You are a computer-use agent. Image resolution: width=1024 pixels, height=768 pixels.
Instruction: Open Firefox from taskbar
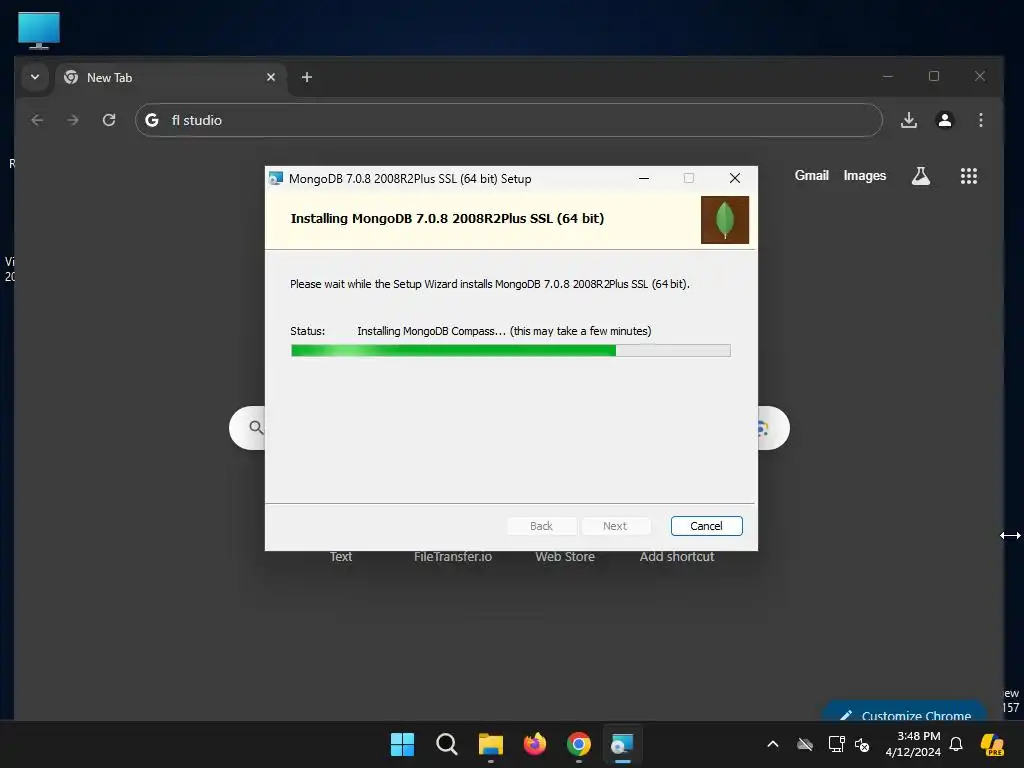(x=535, y=744)
